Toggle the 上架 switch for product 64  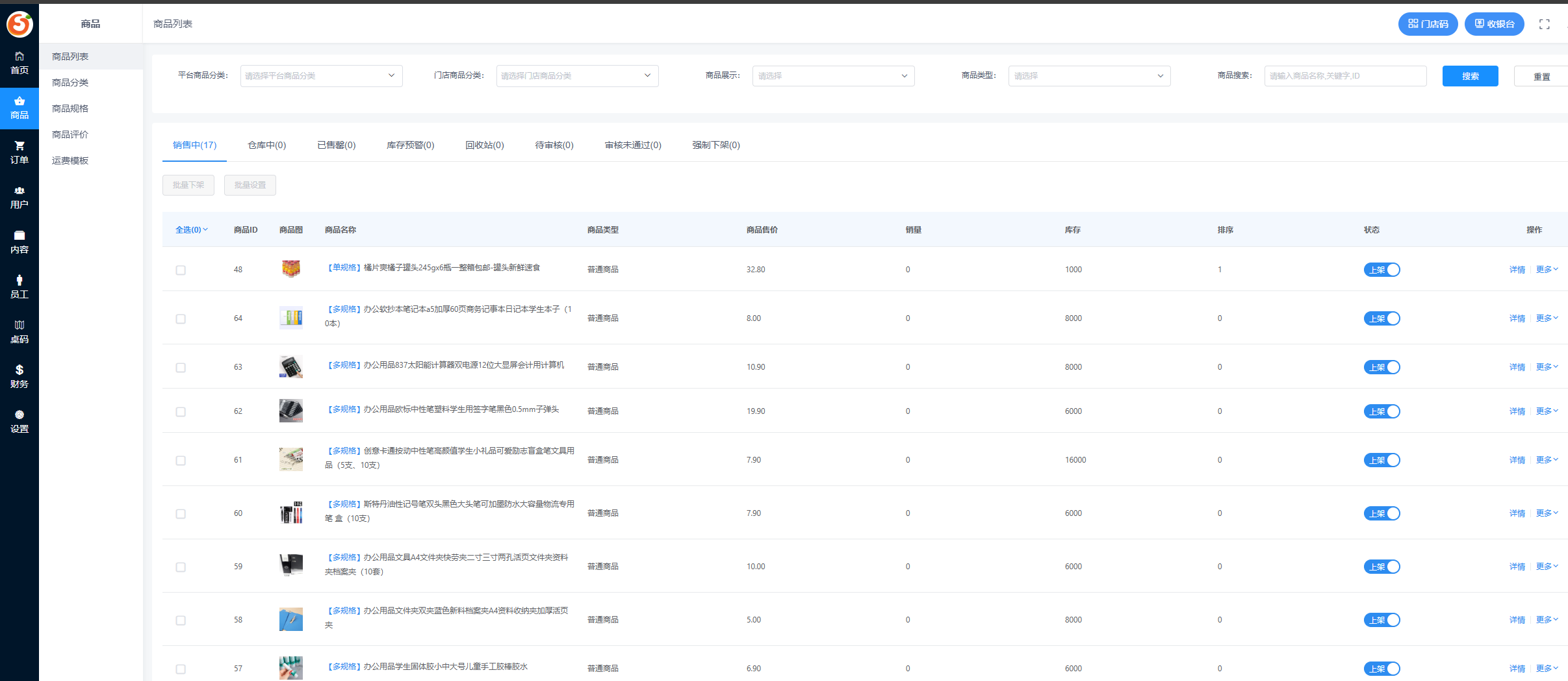pos(1382,318)
